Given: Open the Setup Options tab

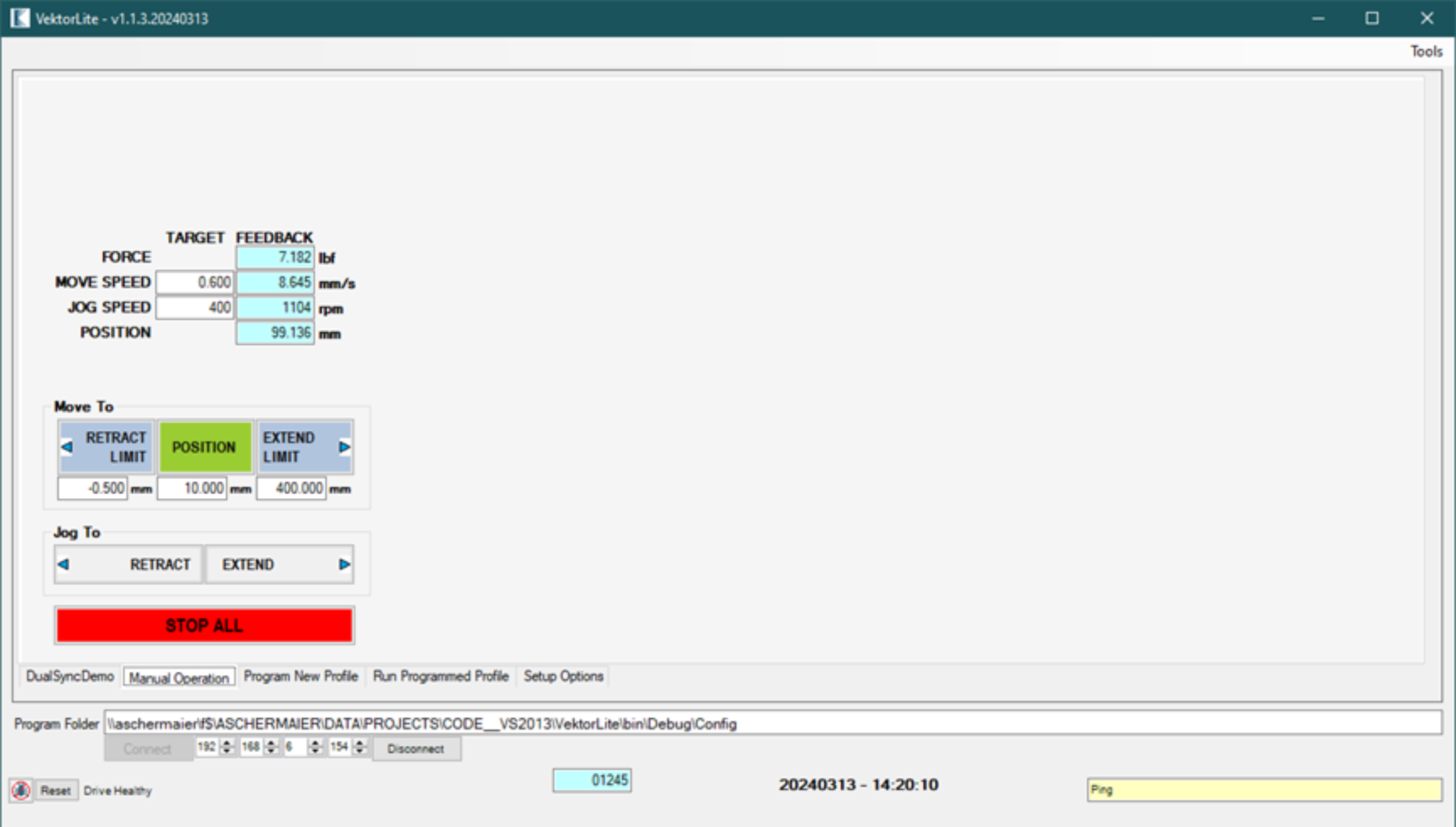Looking at the screenshot, I should pos(563,676).
